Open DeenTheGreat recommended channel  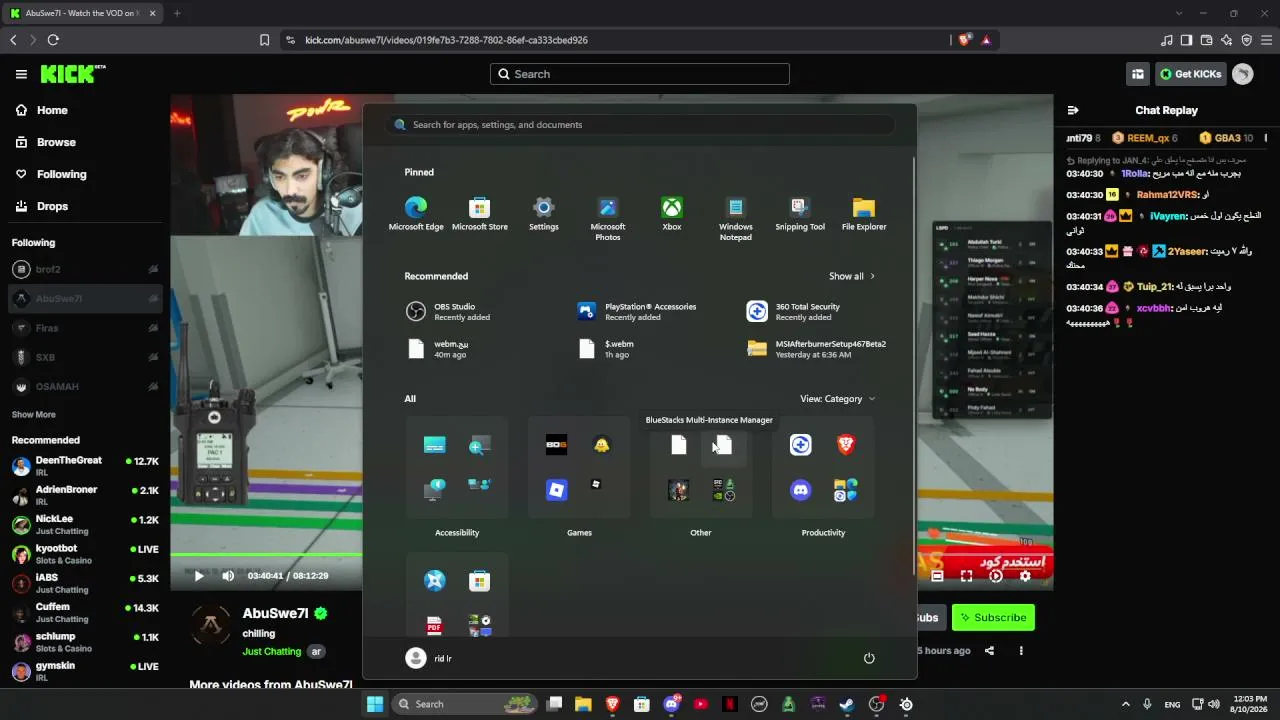point(85,466)
